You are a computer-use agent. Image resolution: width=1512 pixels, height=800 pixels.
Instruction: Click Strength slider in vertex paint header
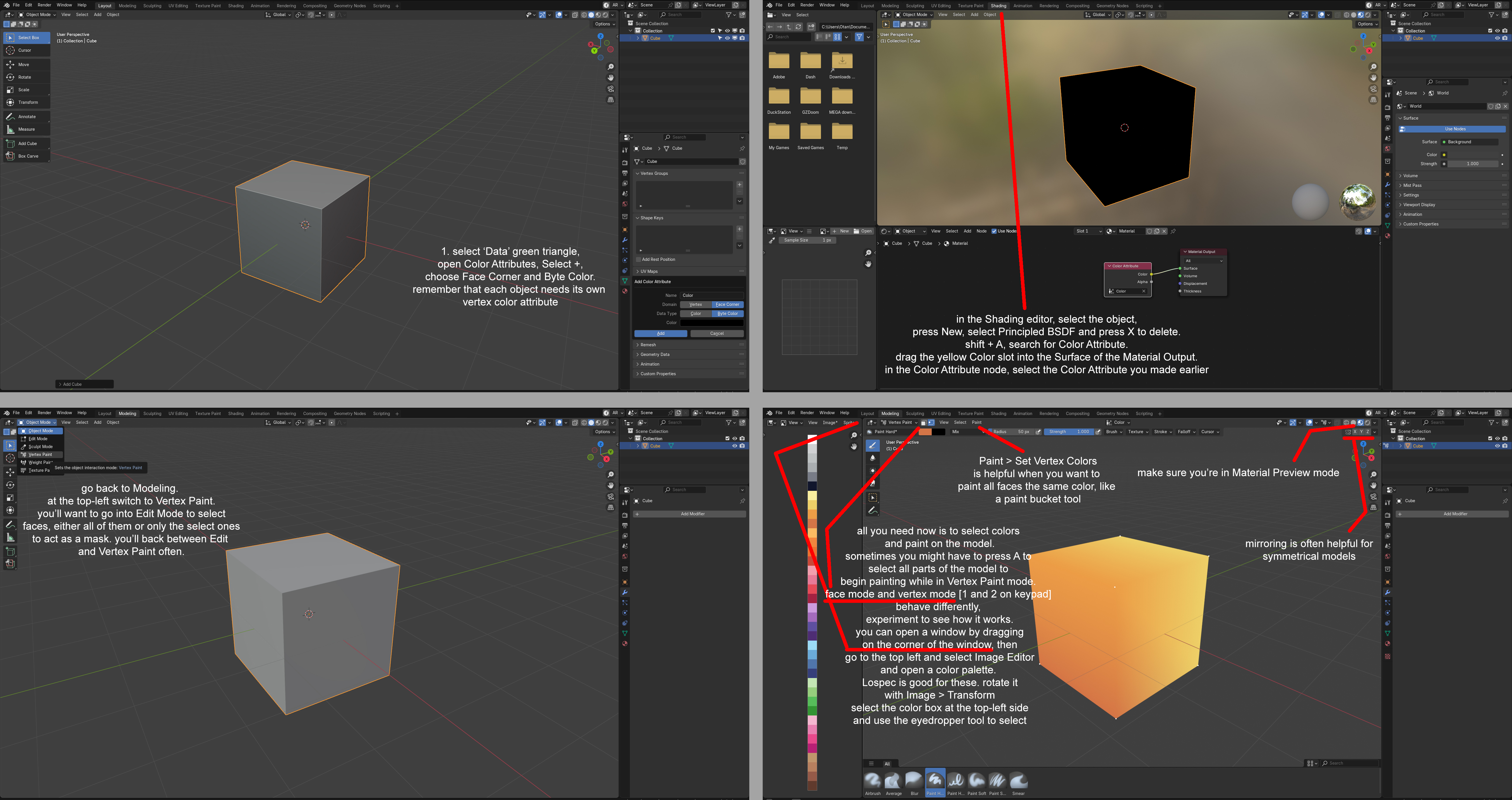coord(1069,432)
